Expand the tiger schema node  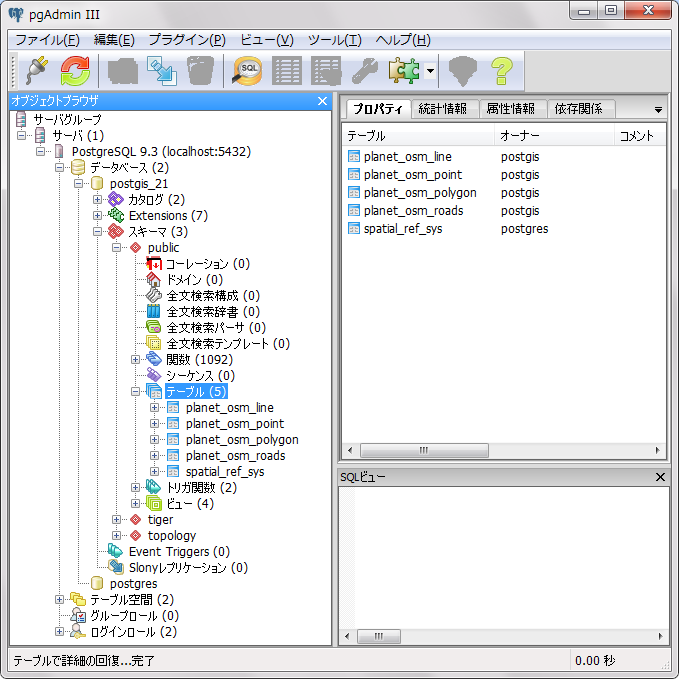[116, 519]
